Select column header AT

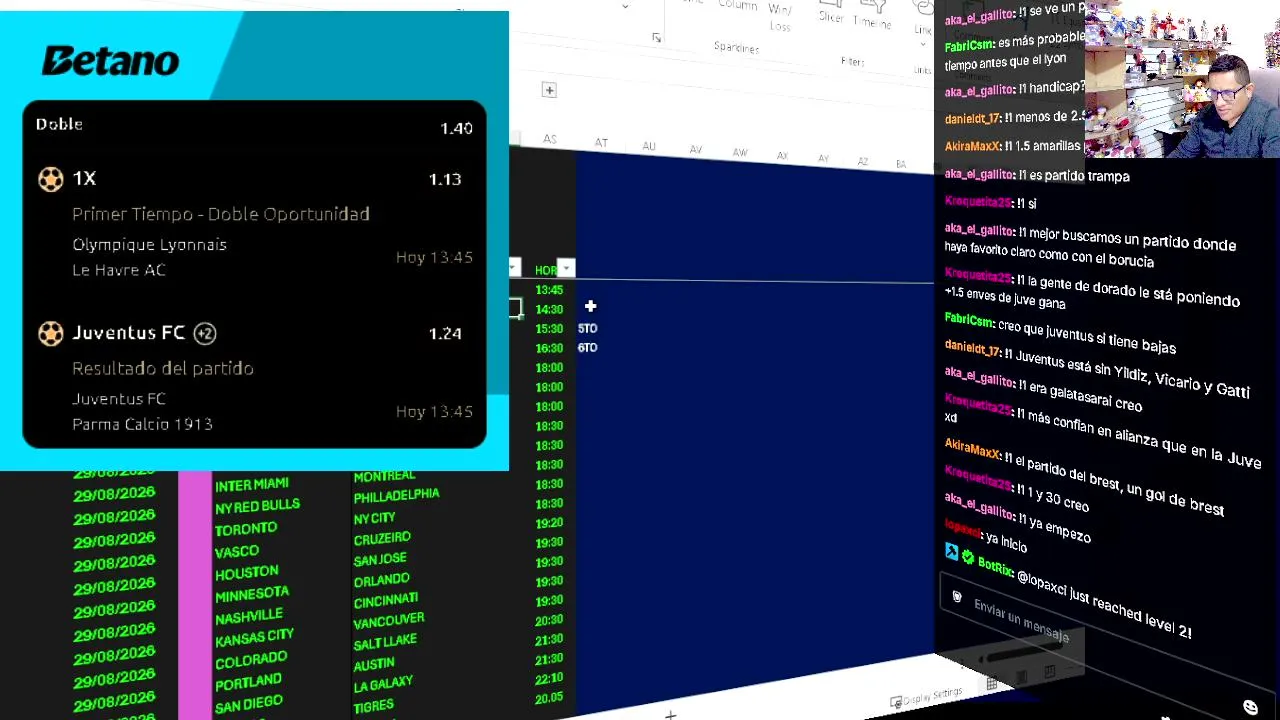point(601,143)
